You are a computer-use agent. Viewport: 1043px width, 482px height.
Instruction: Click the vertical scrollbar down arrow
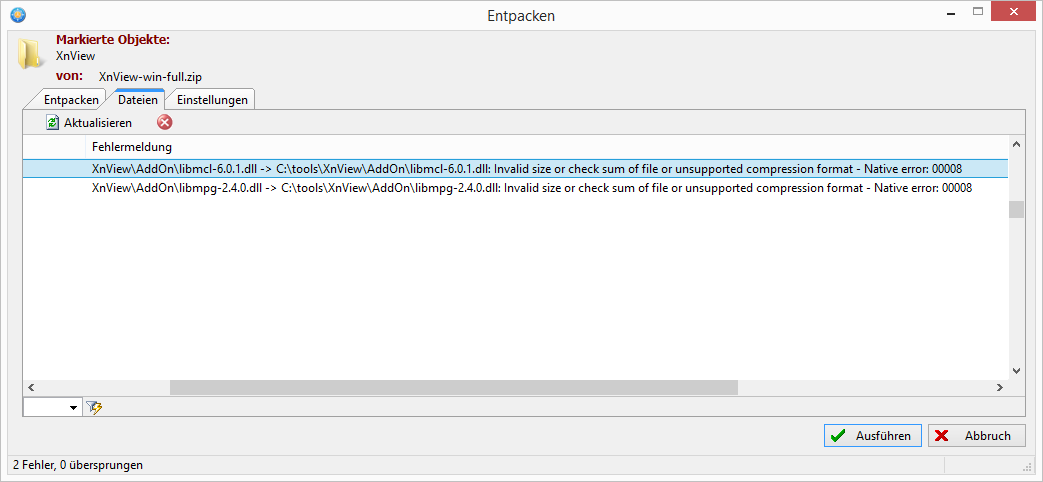[1016, 369]
